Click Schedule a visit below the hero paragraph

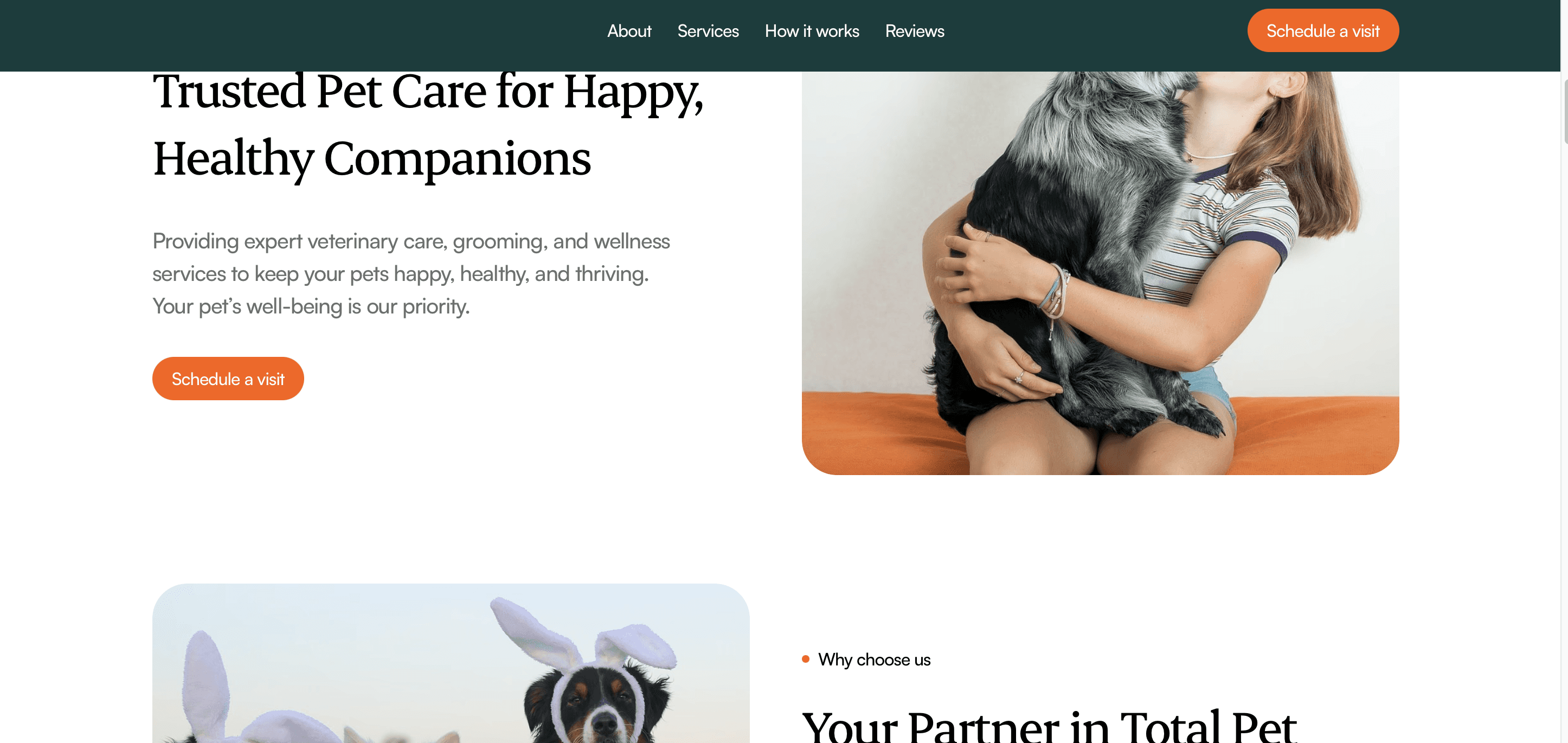[228, 378]
